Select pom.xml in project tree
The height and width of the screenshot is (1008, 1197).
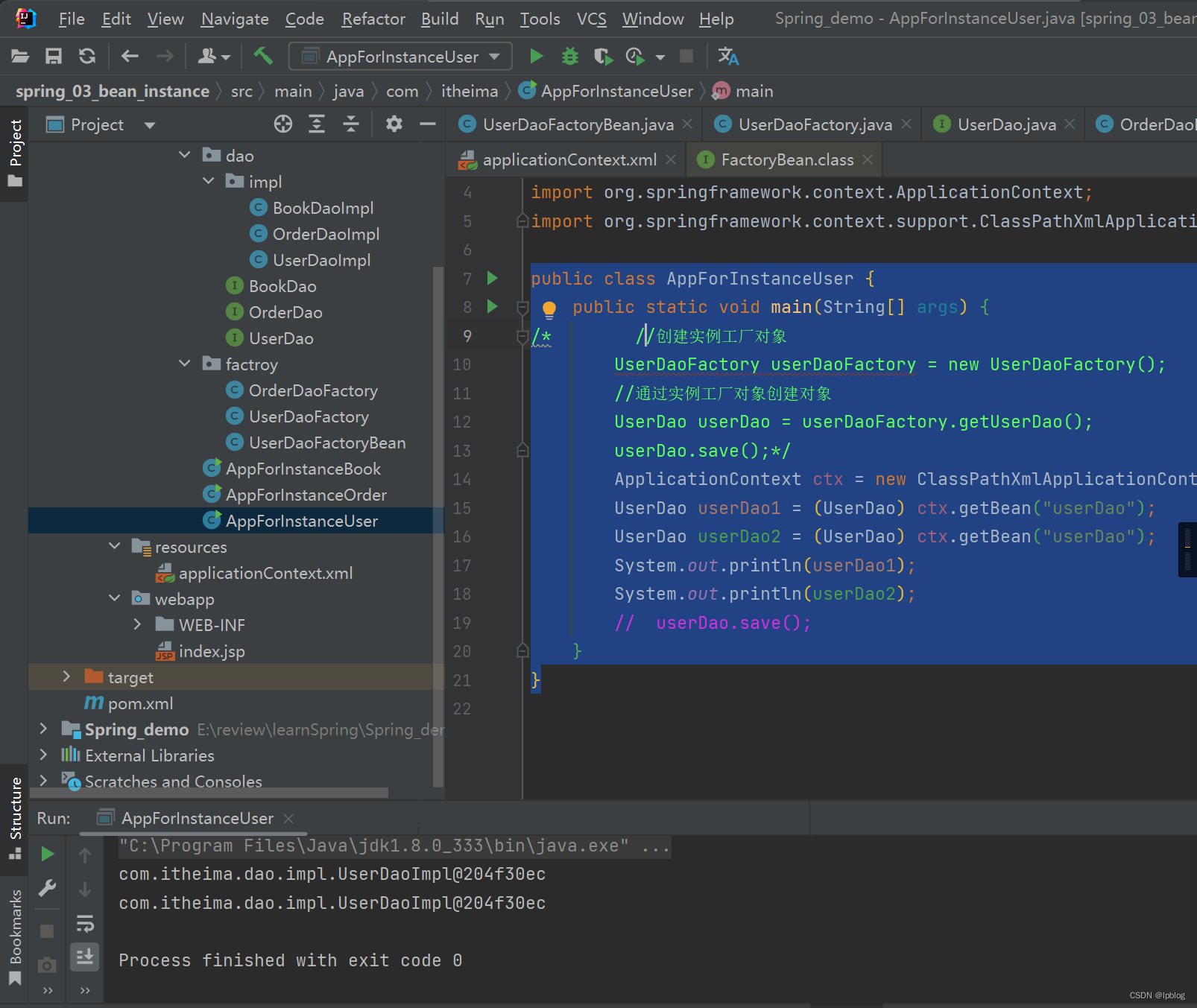(x=140, y=703)
